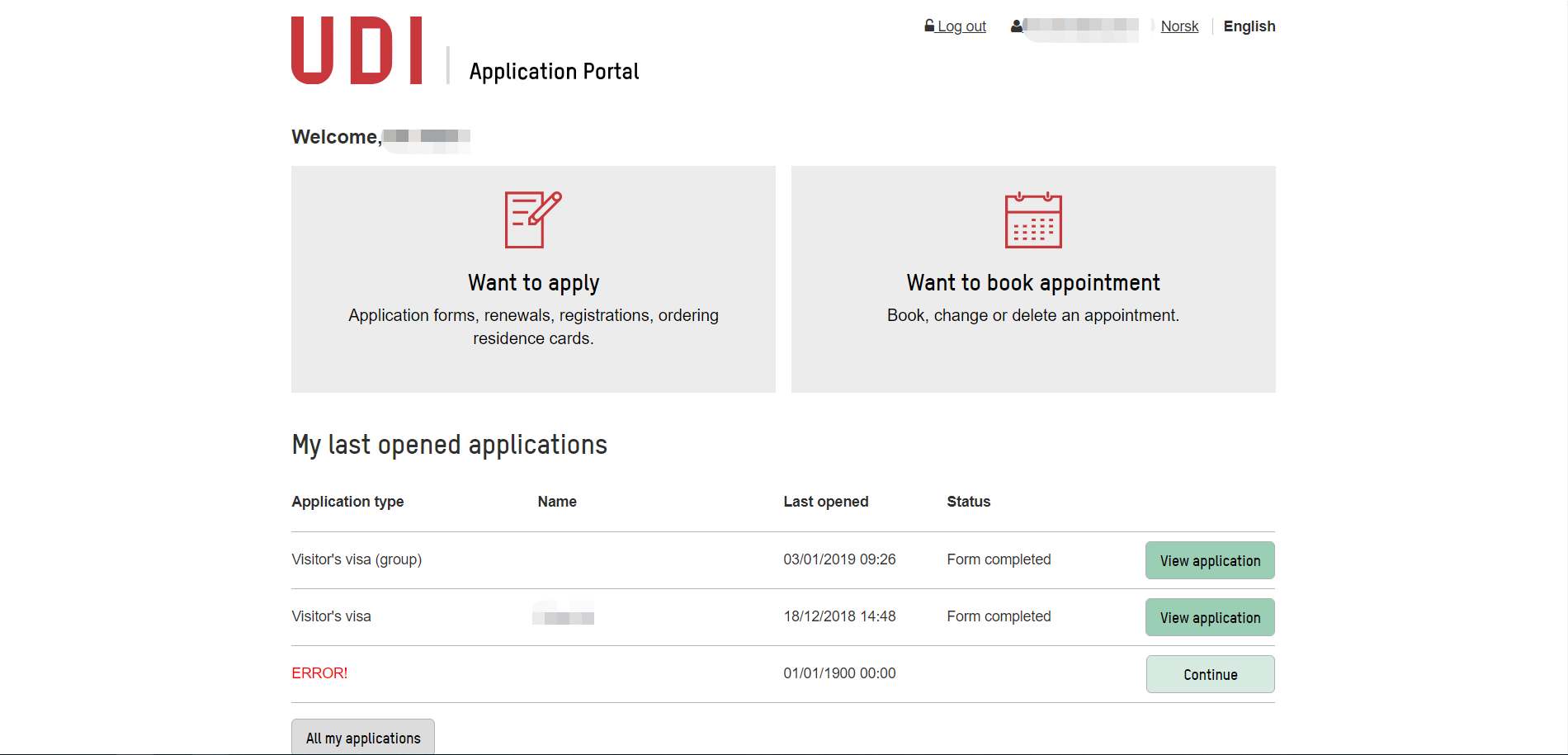This screenshot has height=755, width=1568.
Task: Click the lock icon beside Log out
Action: tap(929, 26)
